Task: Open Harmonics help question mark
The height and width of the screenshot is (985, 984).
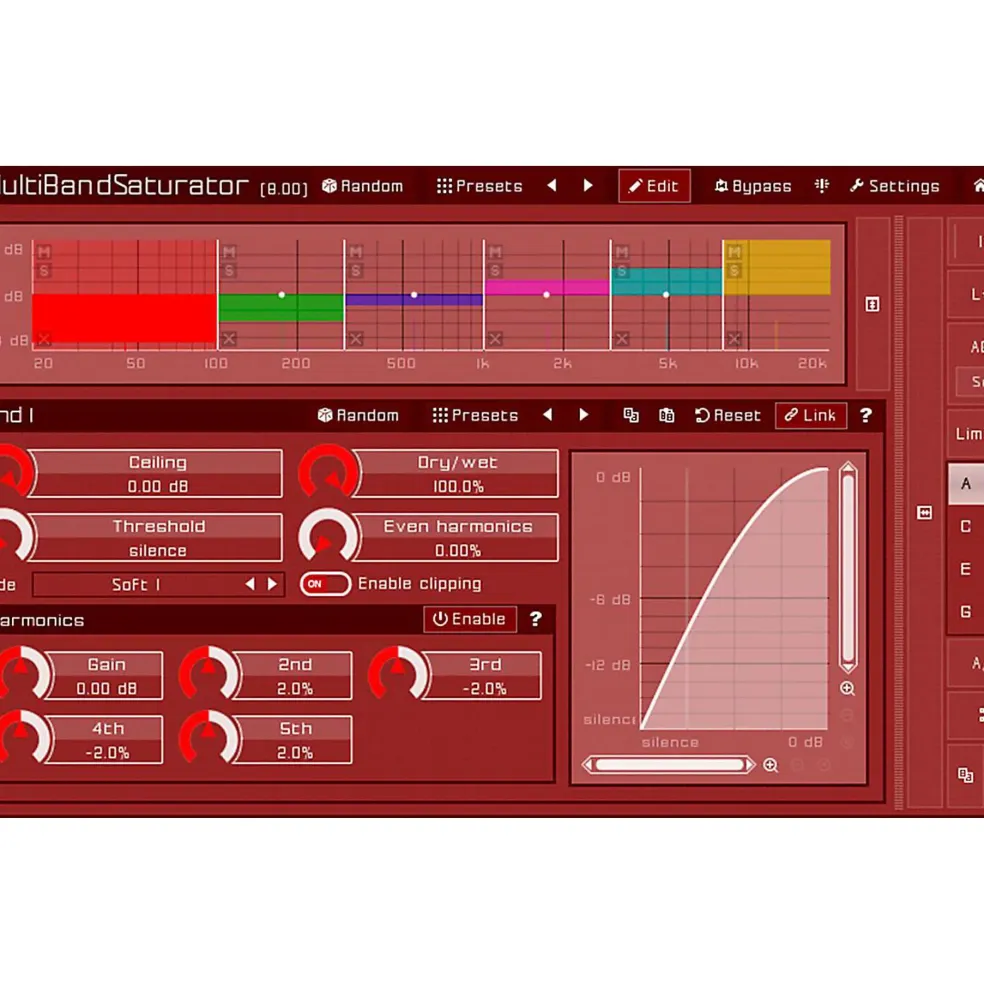Action: click(535, 619)
